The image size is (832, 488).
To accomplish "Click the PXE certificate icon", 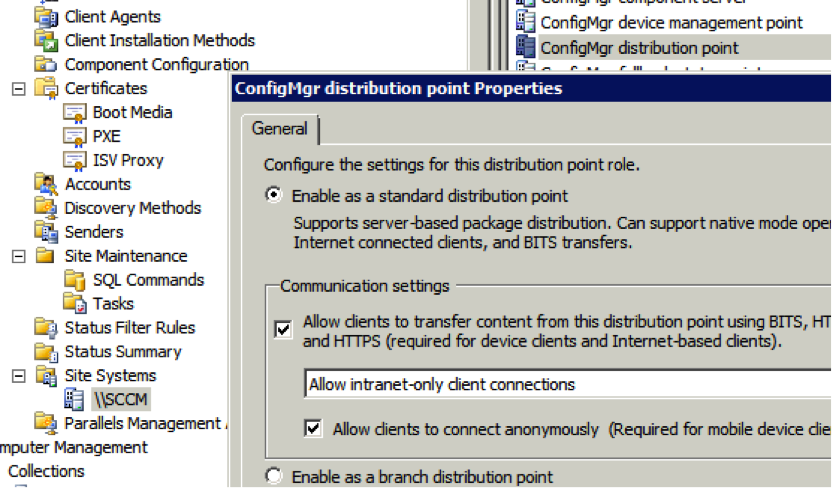I will click(74, 136).
